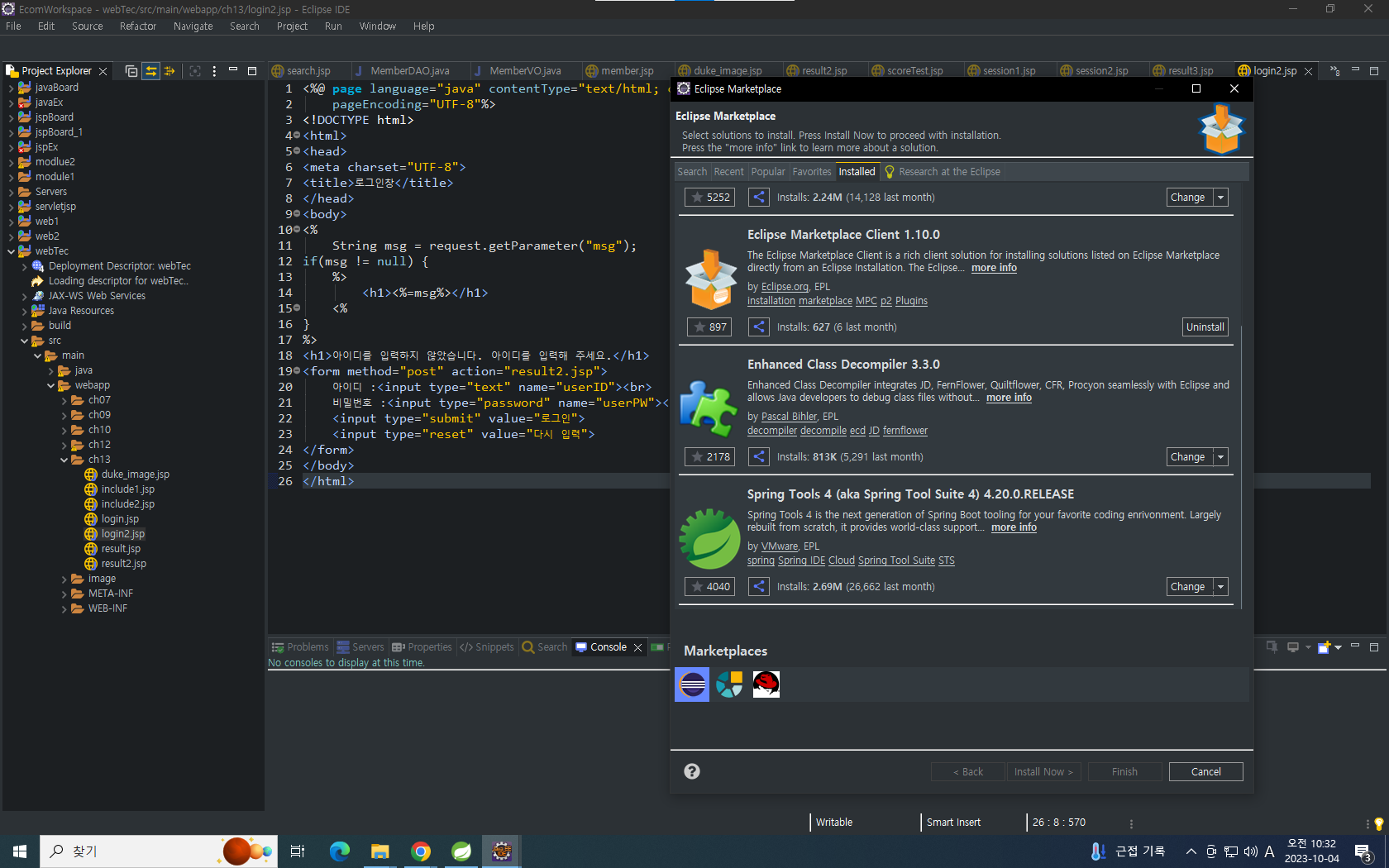Open Pascal Bihler author link
The width and height of the screenshot is (1389, 868).
(x=789, y=417)
